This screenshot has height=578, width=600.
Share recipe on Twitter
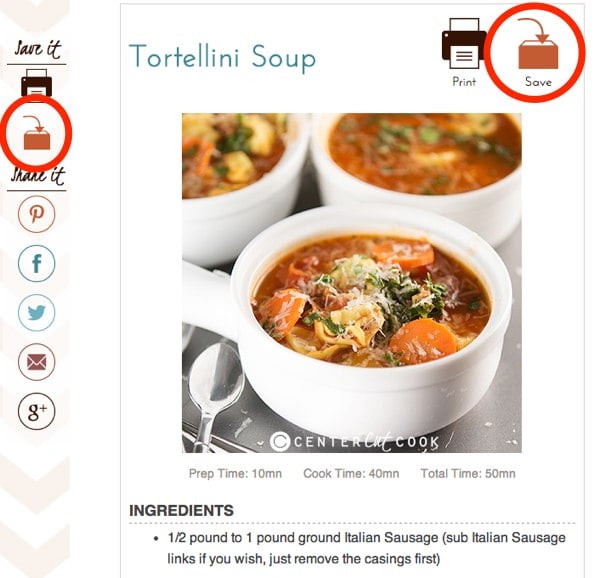coord(36,313)
